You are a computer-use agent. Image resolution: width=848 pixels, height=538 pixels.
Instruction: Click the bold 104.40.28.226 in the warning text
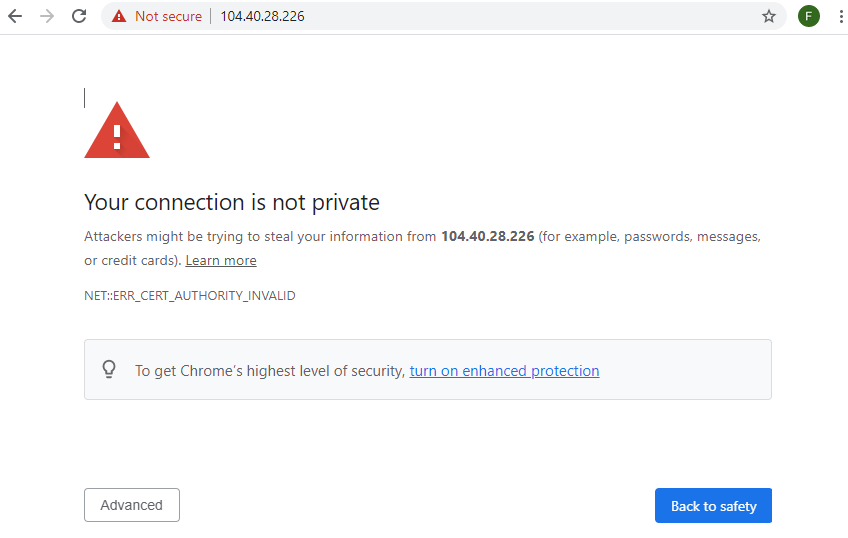[x=488, y=237]
